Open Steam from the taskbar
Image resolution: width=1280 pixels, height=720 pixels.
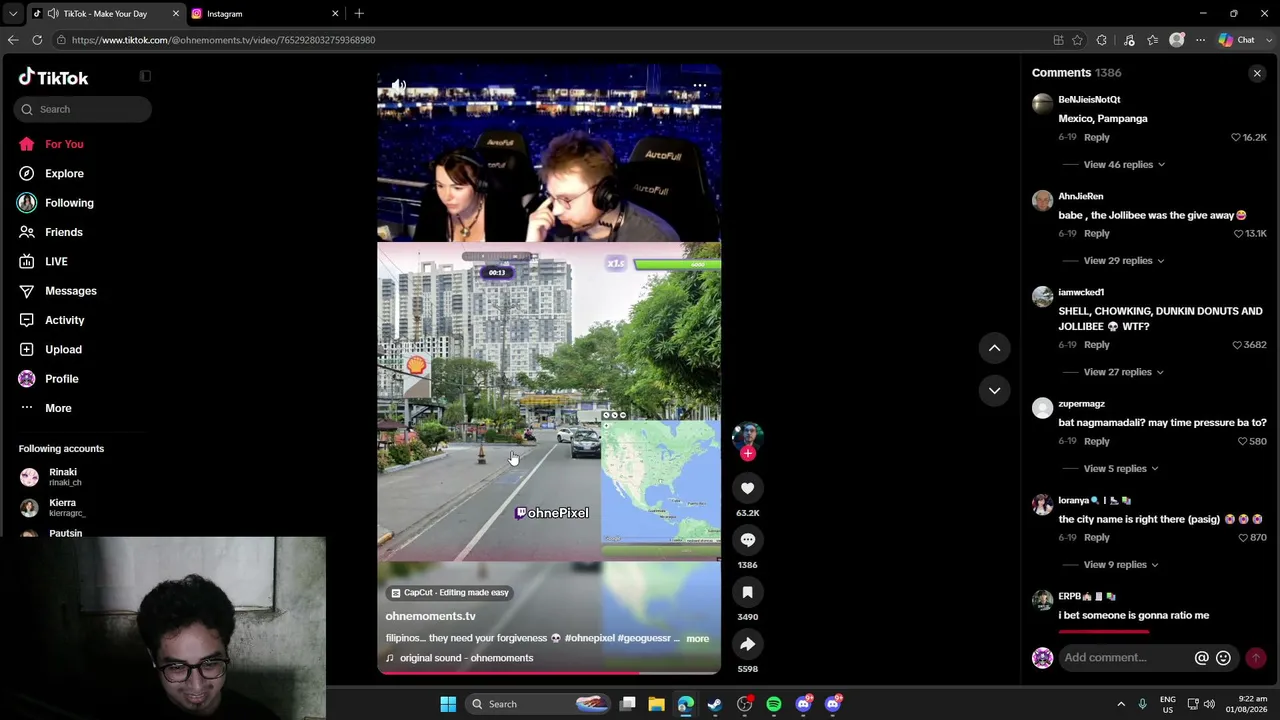click(715, 704)
